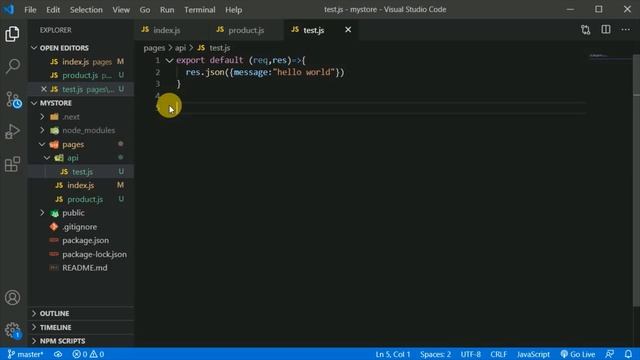Change the UTF-8 encoding

click(x=471, y=354)
